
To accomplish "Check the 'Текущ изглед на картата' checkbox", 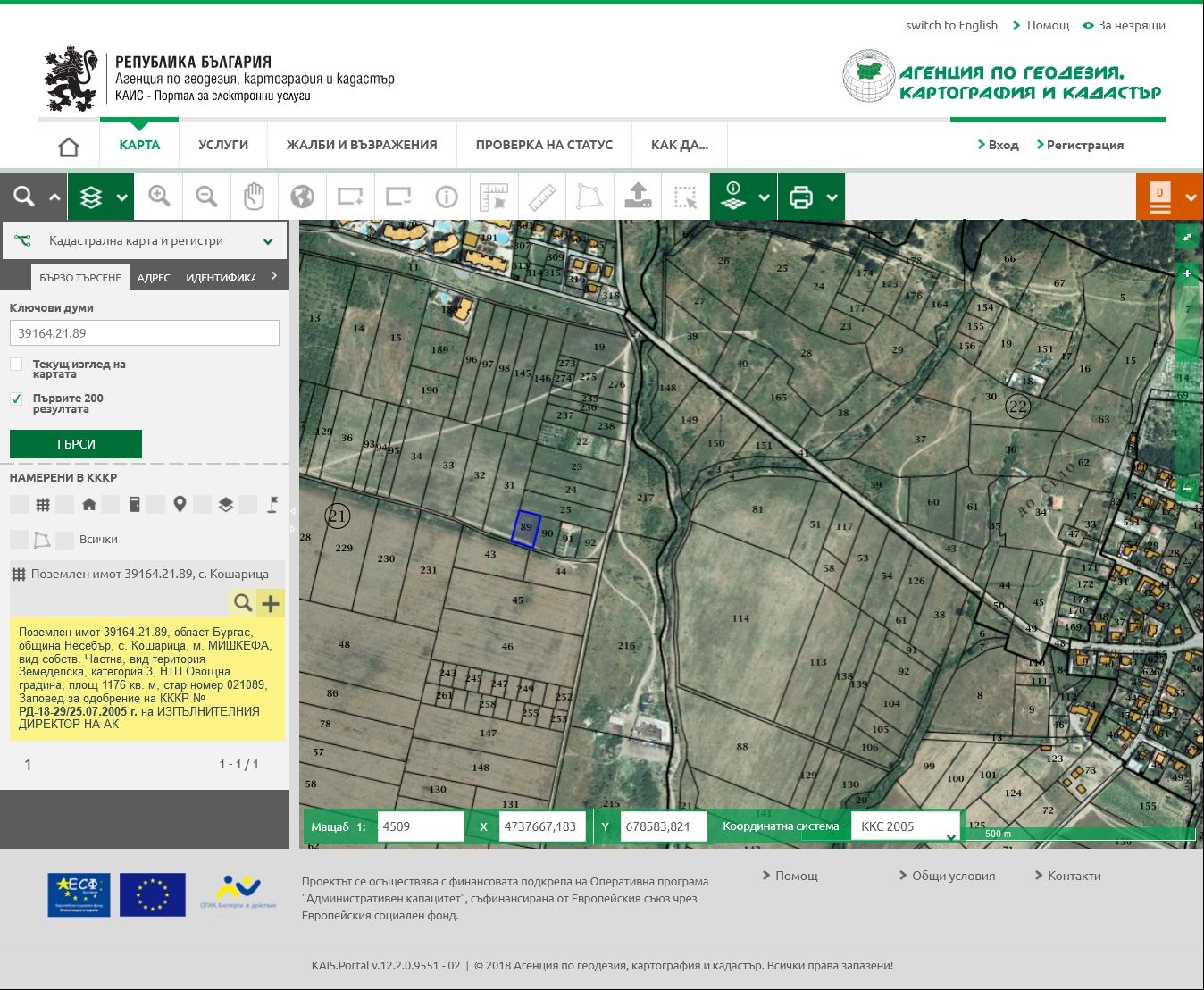I will pos(16,365).
